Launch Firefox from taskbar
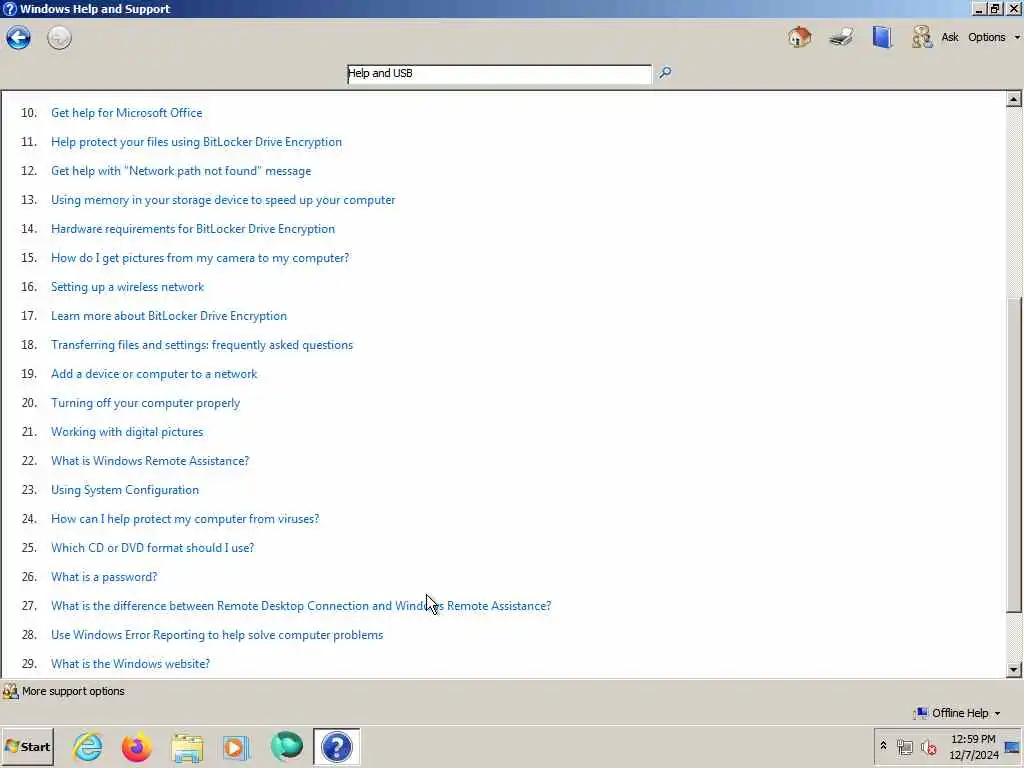The image size is (1024, 768). tap(136, 747)
